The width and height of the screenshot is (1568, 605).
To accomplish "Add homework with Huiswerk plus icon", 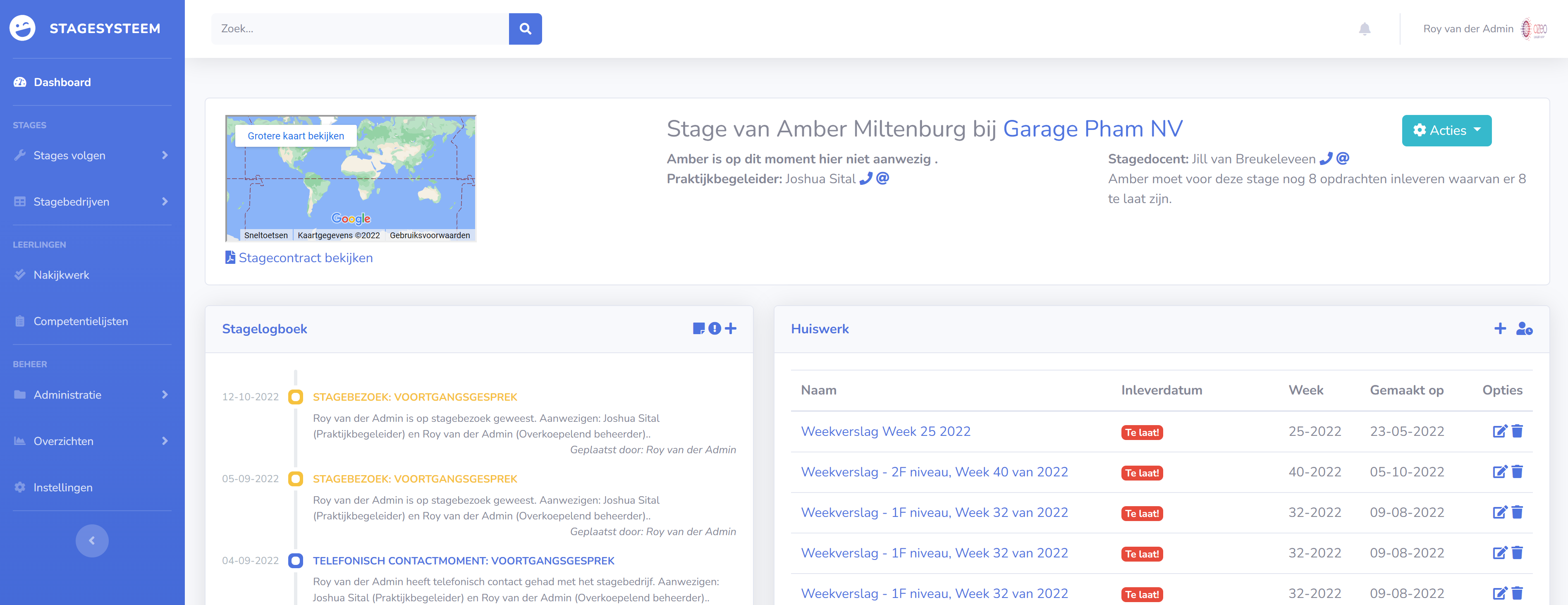I will 1500,329.
